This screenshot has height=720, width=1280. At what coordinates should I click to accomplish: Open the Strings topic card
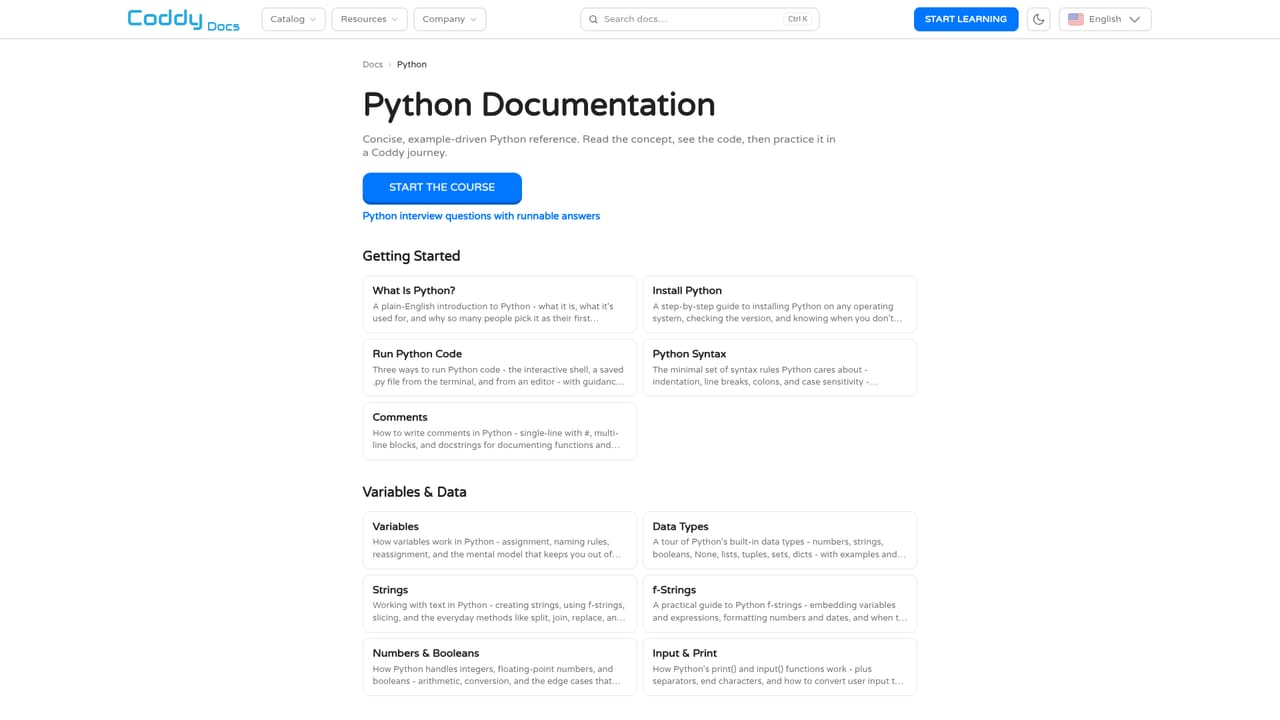pyautogui.click(x=500, y=604)
